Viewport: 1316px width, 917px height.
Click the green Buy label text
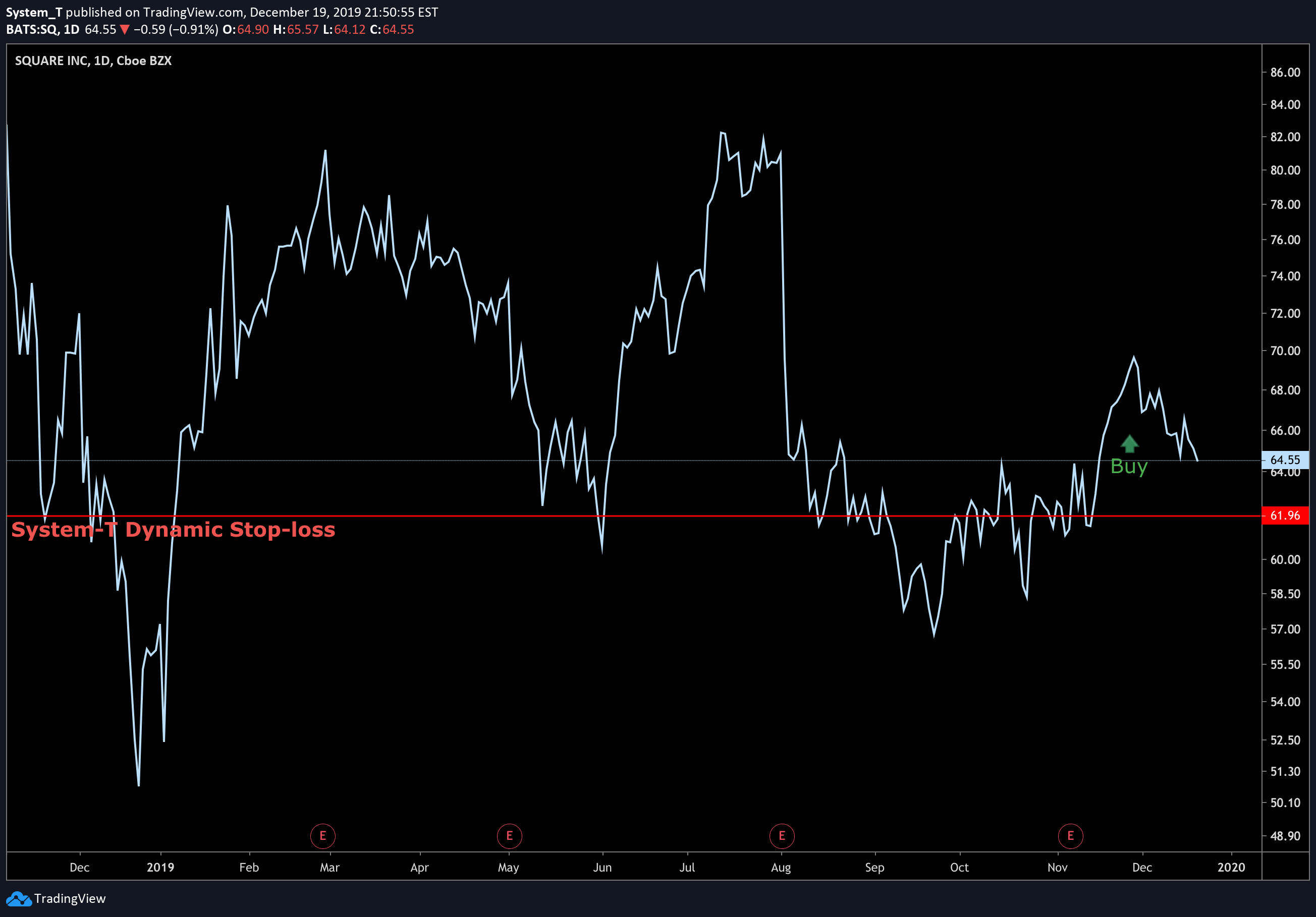tap(1129, 467)
